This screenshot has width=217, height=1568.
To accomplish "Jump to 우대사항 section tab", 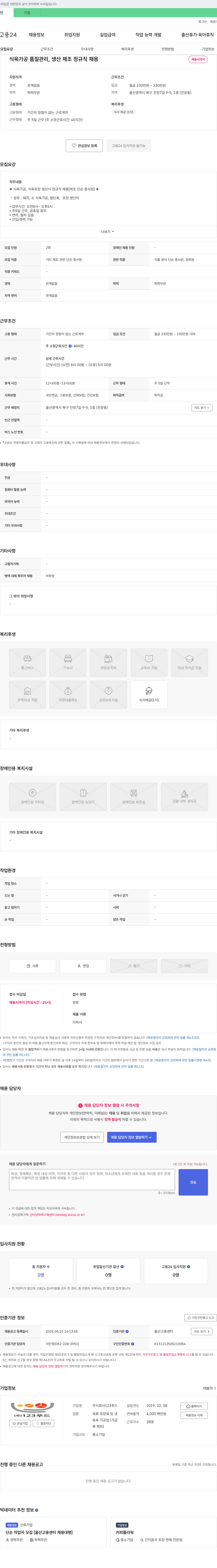I will coord(87,49).
